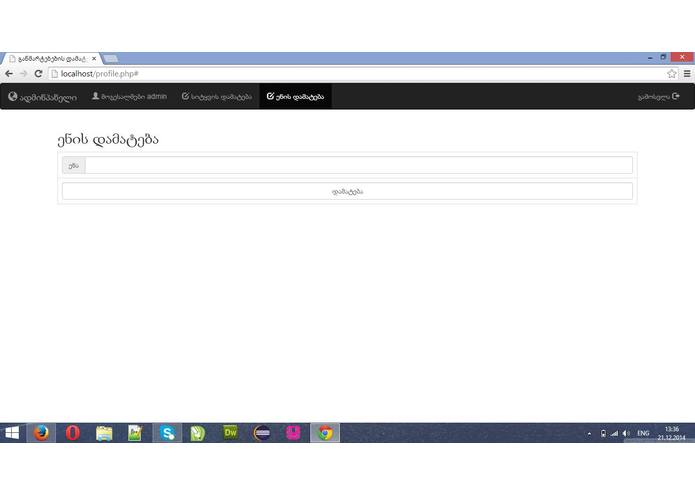Viewport: 695px width, 494px height.
Task: Open Notepad++ from the taskbar
Action: pos(135,433)
